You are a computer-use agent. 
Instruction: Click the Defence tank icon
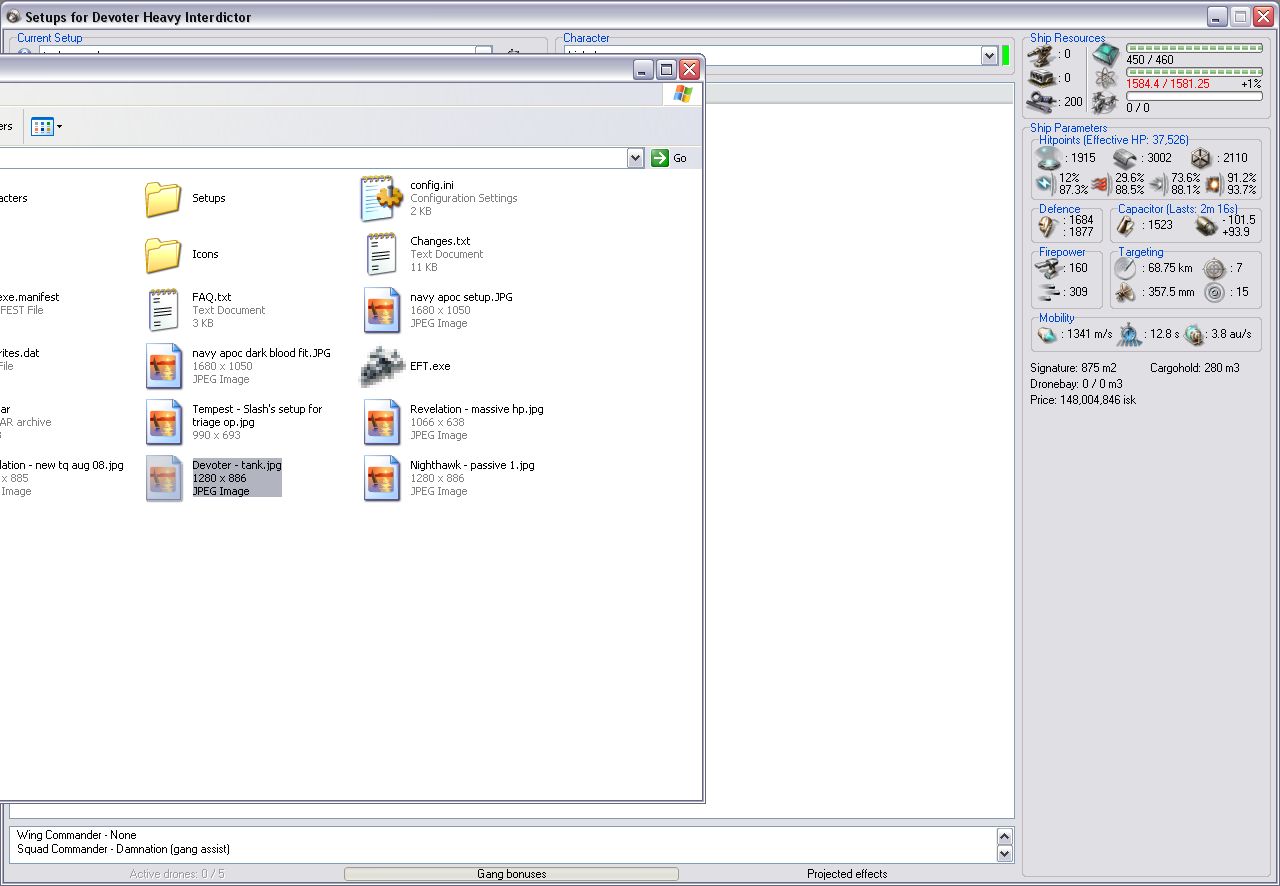pos(1048,226)
